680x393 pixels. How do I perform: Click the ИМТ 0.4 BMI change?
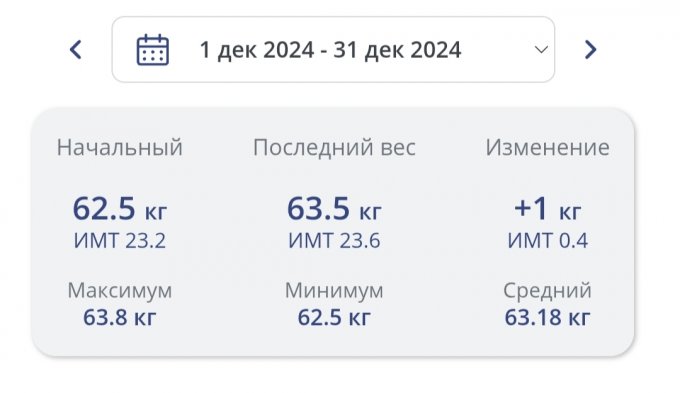pos(547,241)
